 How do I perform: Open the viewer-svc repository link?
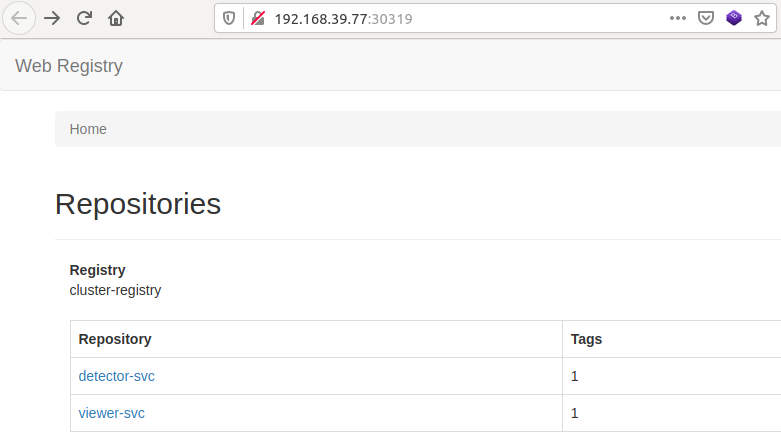[x=112, y=413]
